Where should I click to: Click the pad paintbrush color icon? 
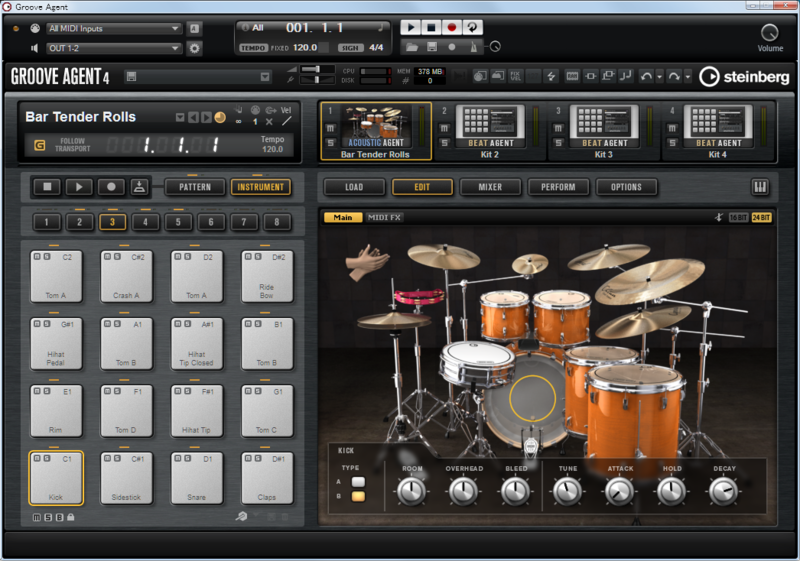[x=241, y=517]
